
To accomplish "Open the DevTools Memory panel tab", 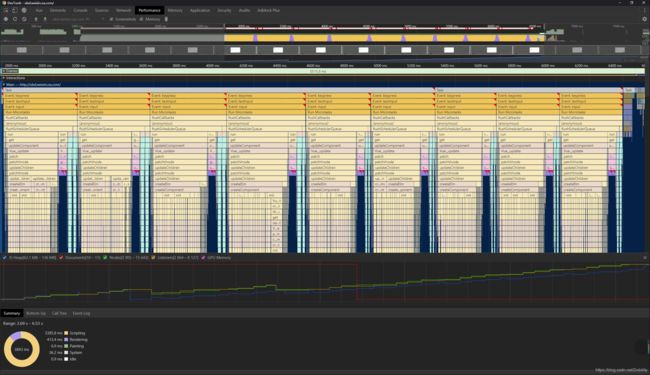I will pos(175,10).
